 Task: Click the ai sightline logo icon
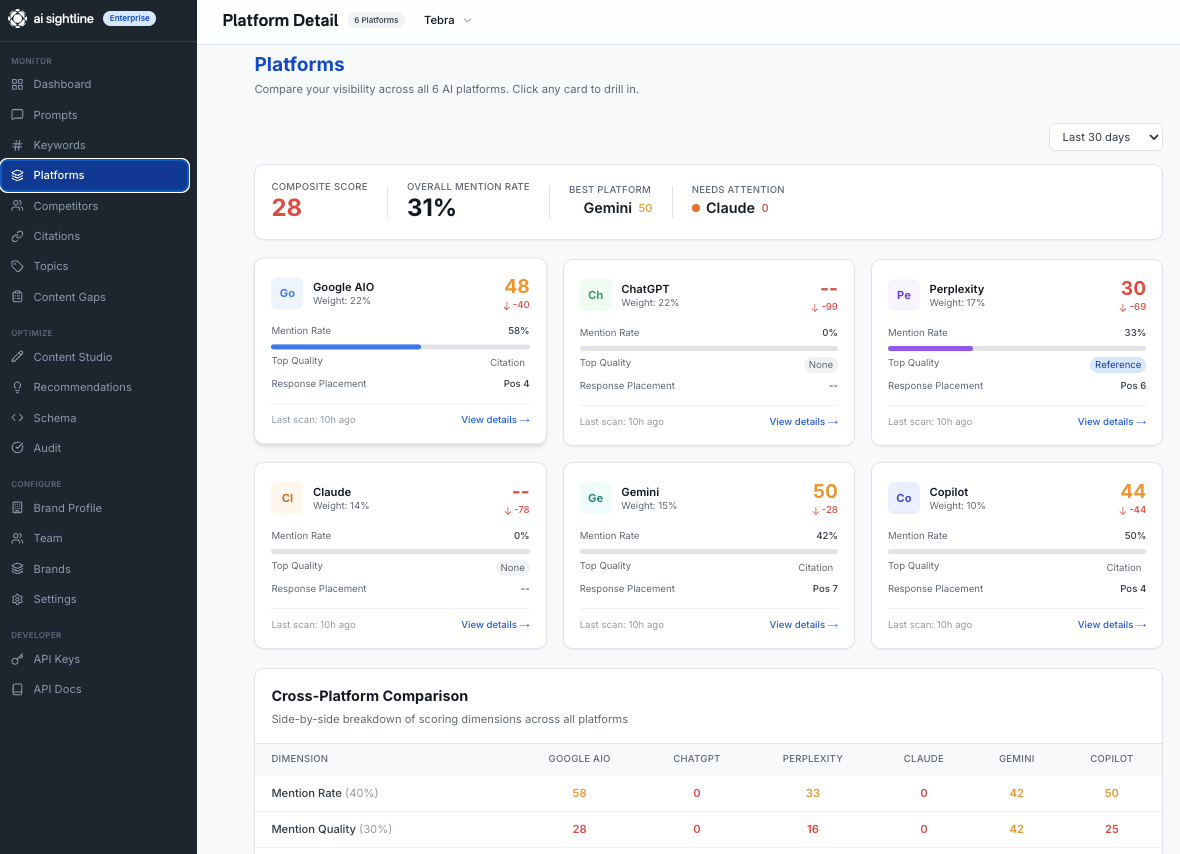[18, 19]
